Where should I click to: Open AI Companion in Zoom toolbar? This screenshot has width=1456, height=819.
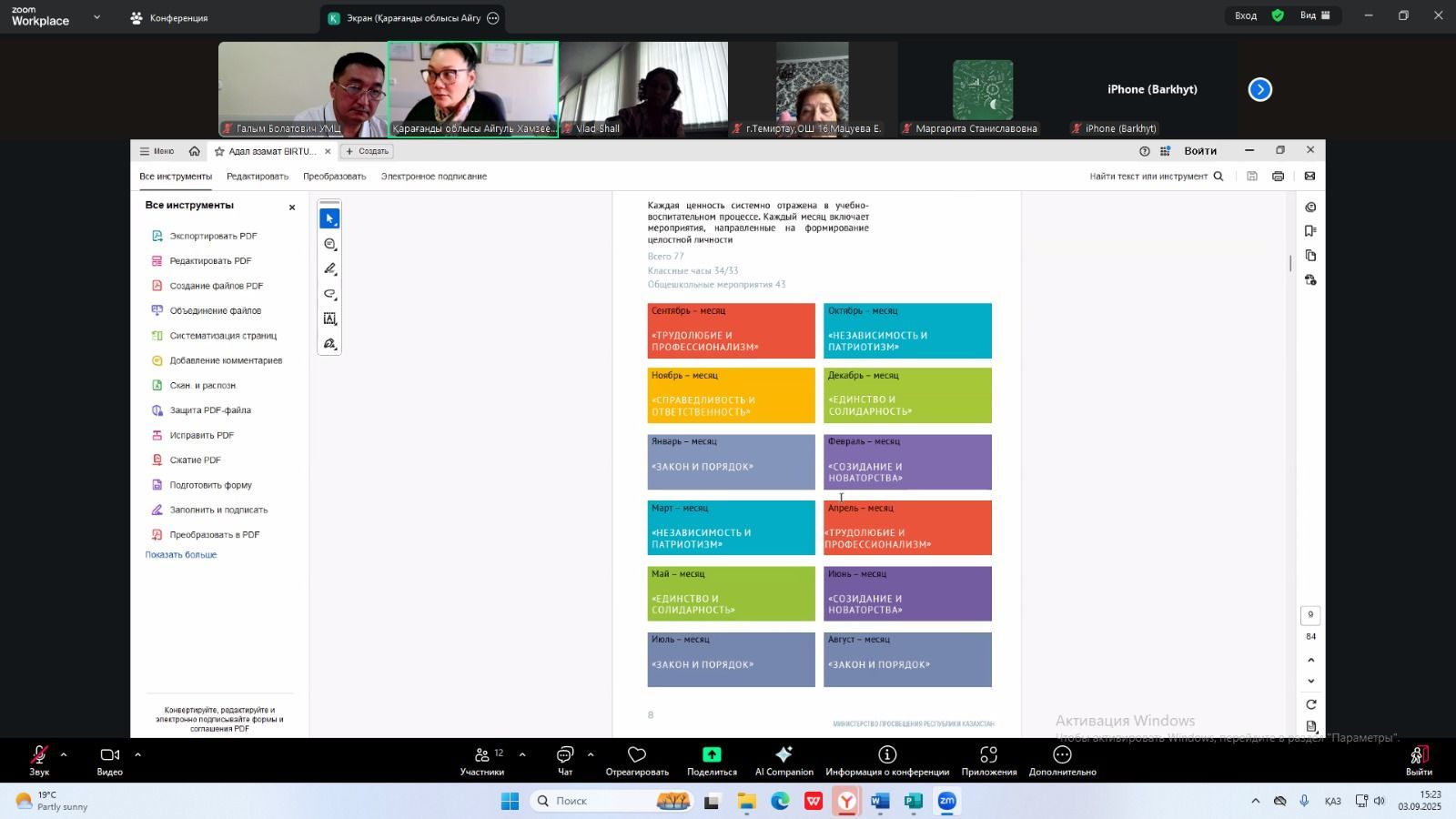tap(784, 760)
